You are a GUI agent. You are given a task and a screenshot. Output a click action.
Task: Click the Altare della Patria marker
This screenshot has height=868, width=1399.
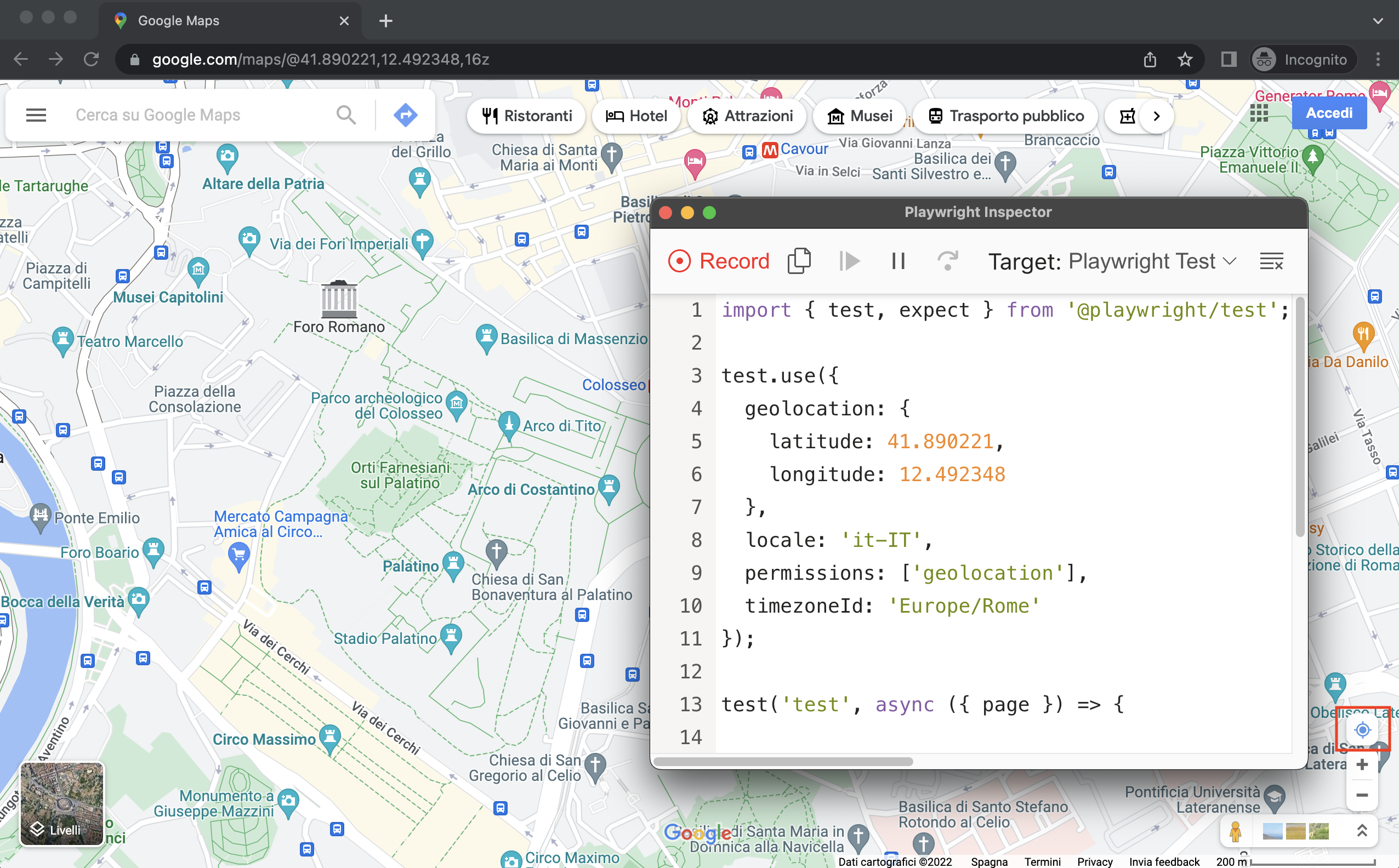228,158
